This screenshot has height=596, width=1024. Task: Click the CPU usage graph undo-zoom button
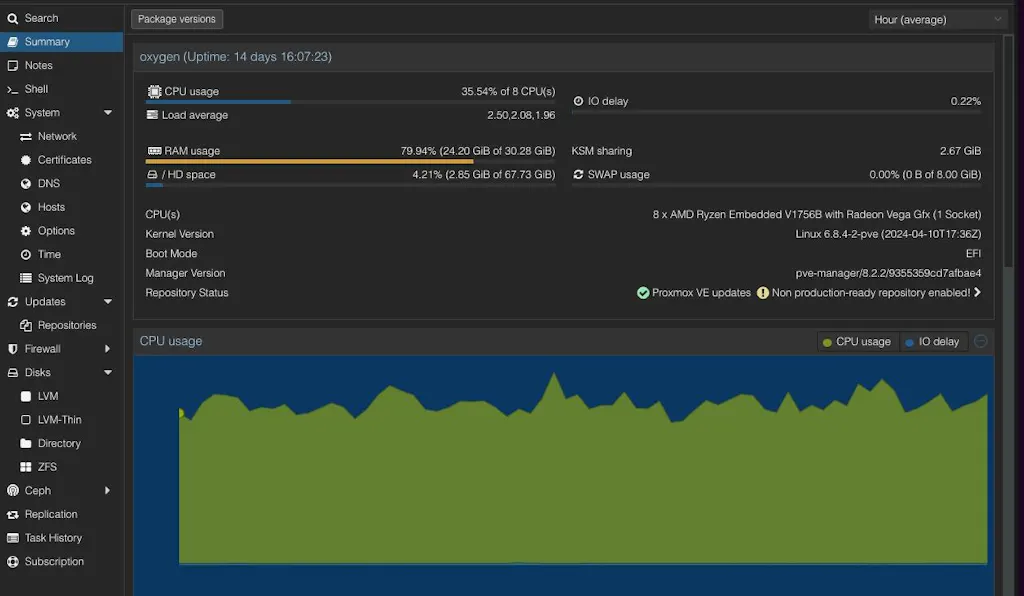(x=981, y=341)
